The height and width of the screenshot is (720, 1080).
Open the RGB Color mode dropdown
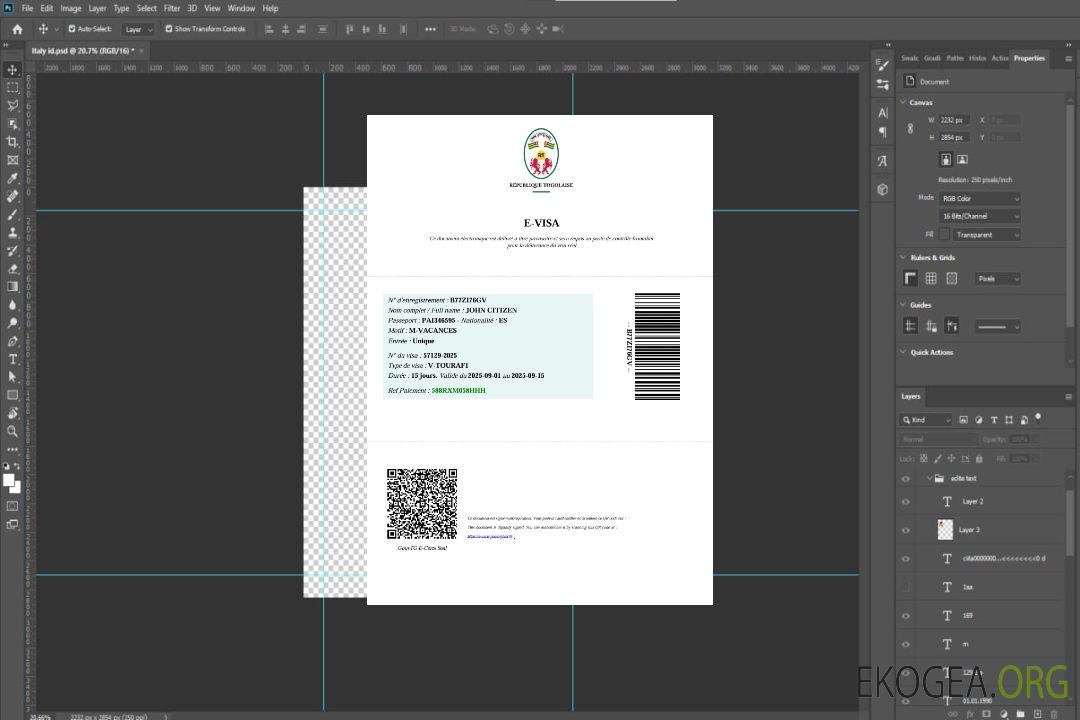coord(979,198)
